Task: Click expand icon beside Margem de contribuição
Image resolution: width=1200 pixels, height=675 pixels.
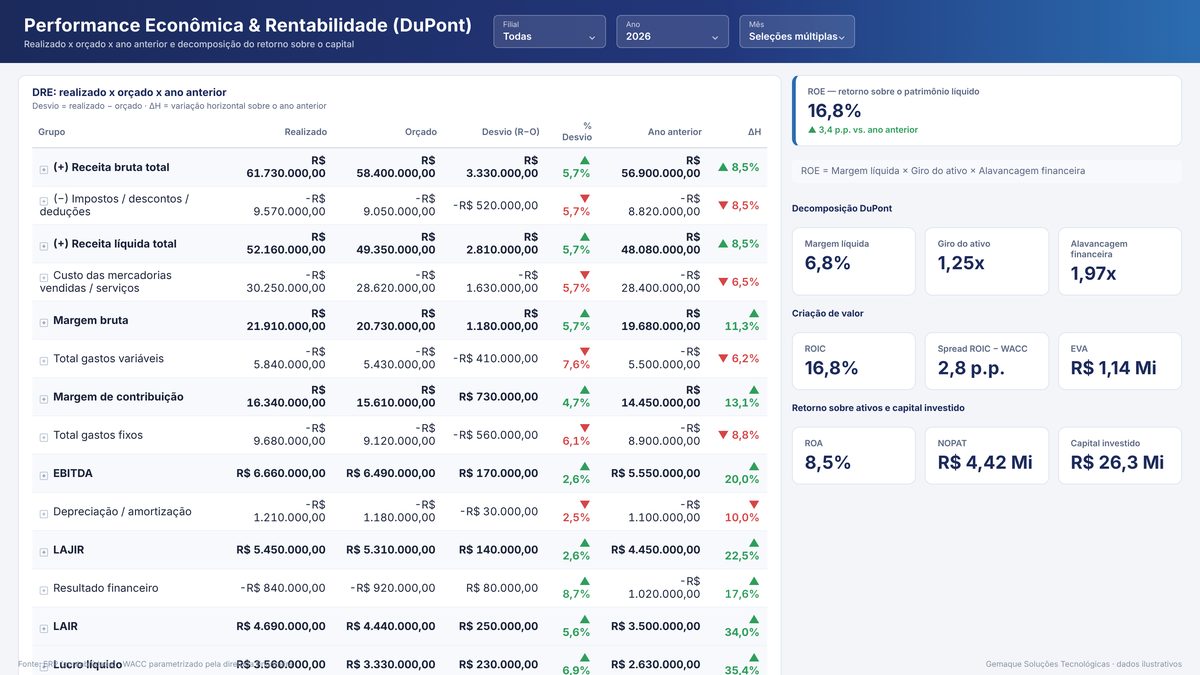Action: (x=44, y=398)
